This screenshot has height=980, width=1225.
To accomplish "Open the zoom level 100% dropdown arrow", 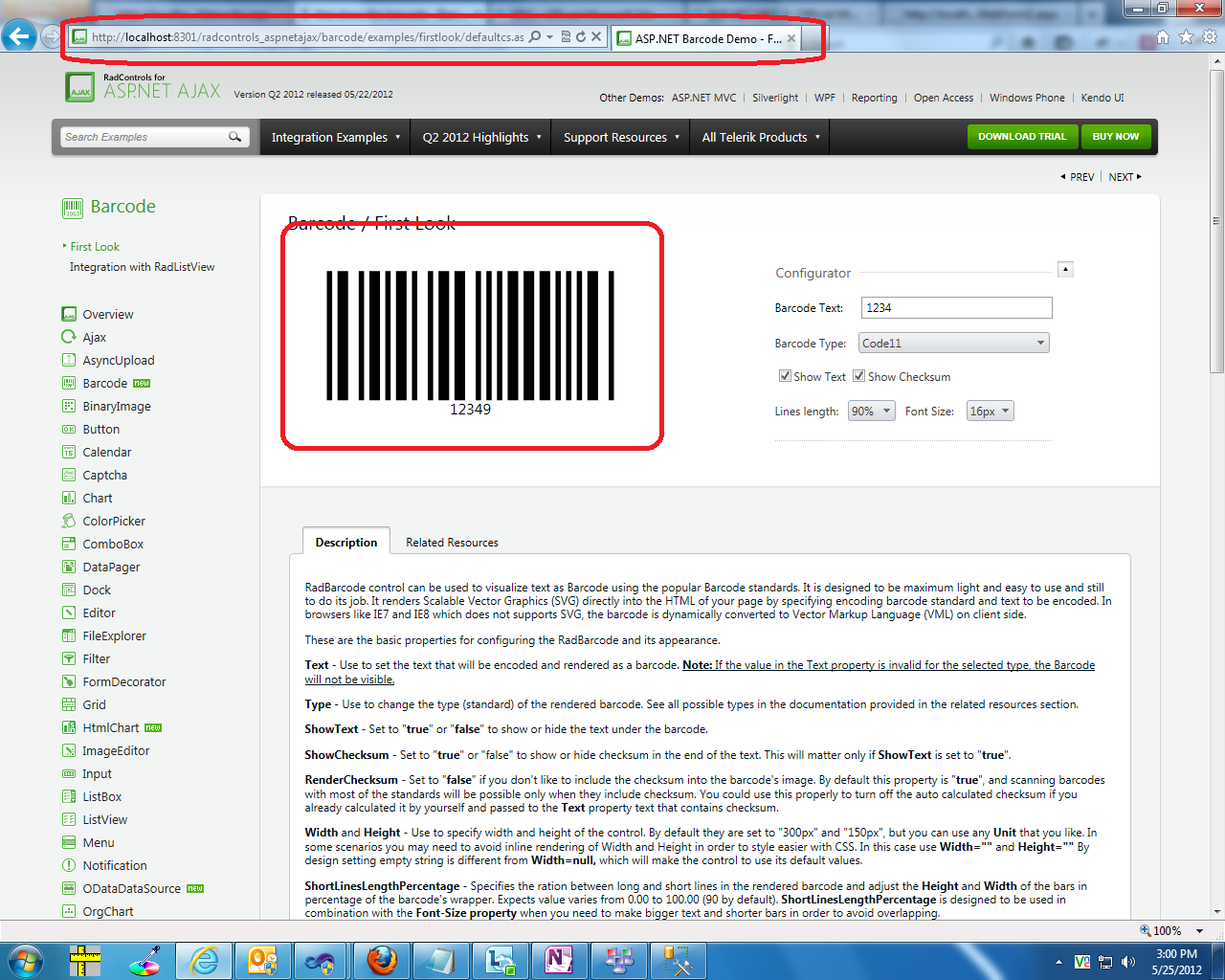I will pyautogui.click(x=1199, y=931).
